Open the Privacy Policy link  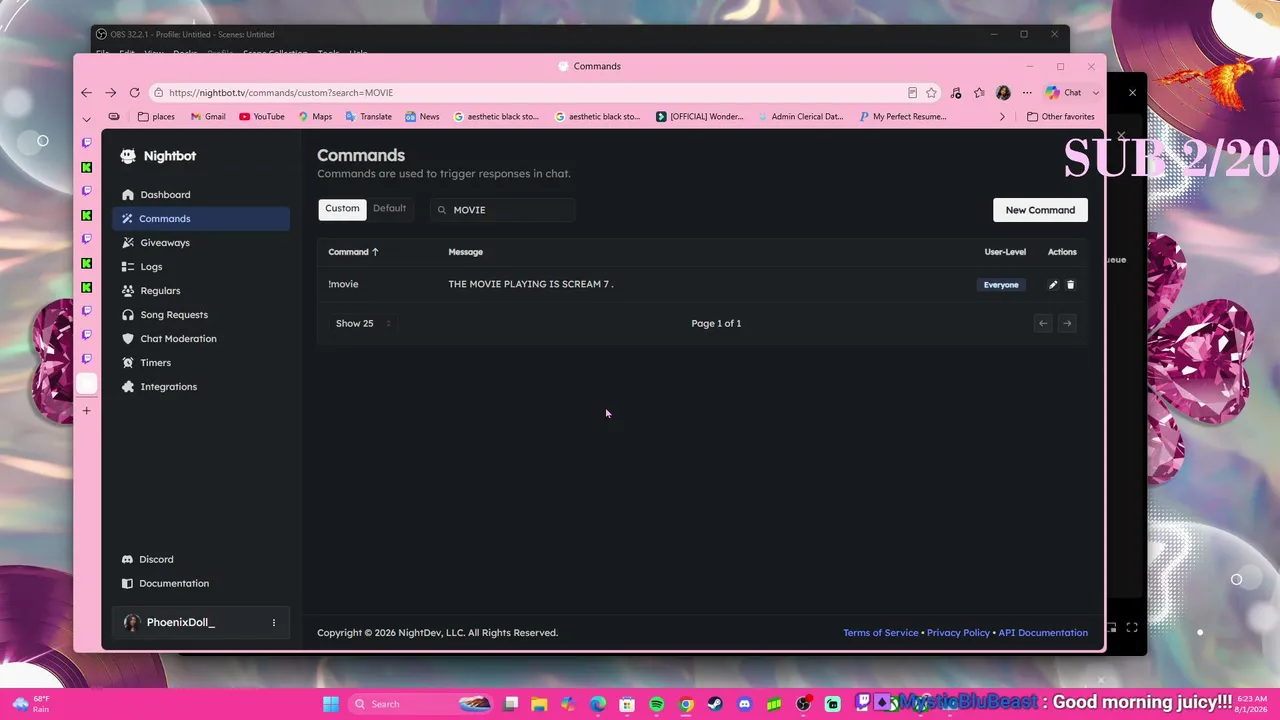958,633
